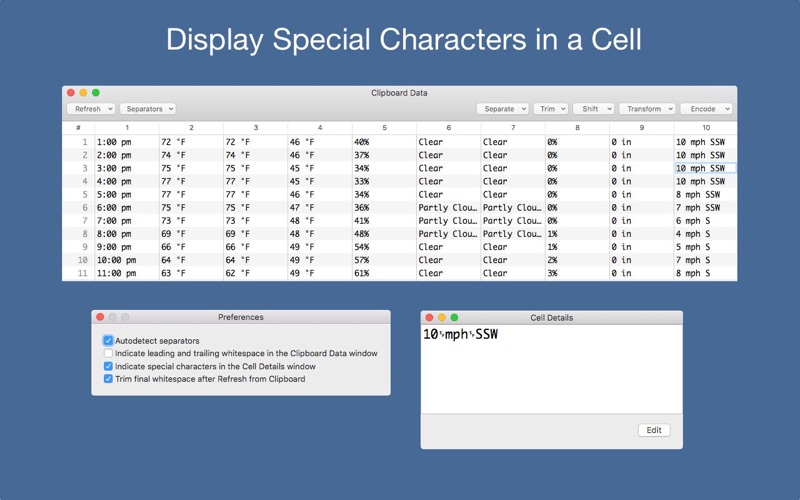
Task: Select the highlighted '10 mph SSW' cell in row 3
Action: [x=706, y=168]
